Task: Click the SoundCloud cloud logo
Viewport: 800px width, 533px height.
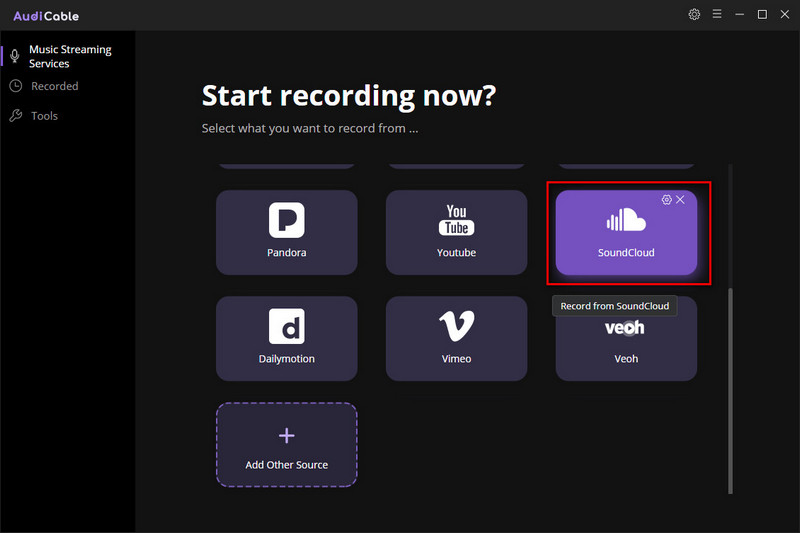Action: [626, 220]
